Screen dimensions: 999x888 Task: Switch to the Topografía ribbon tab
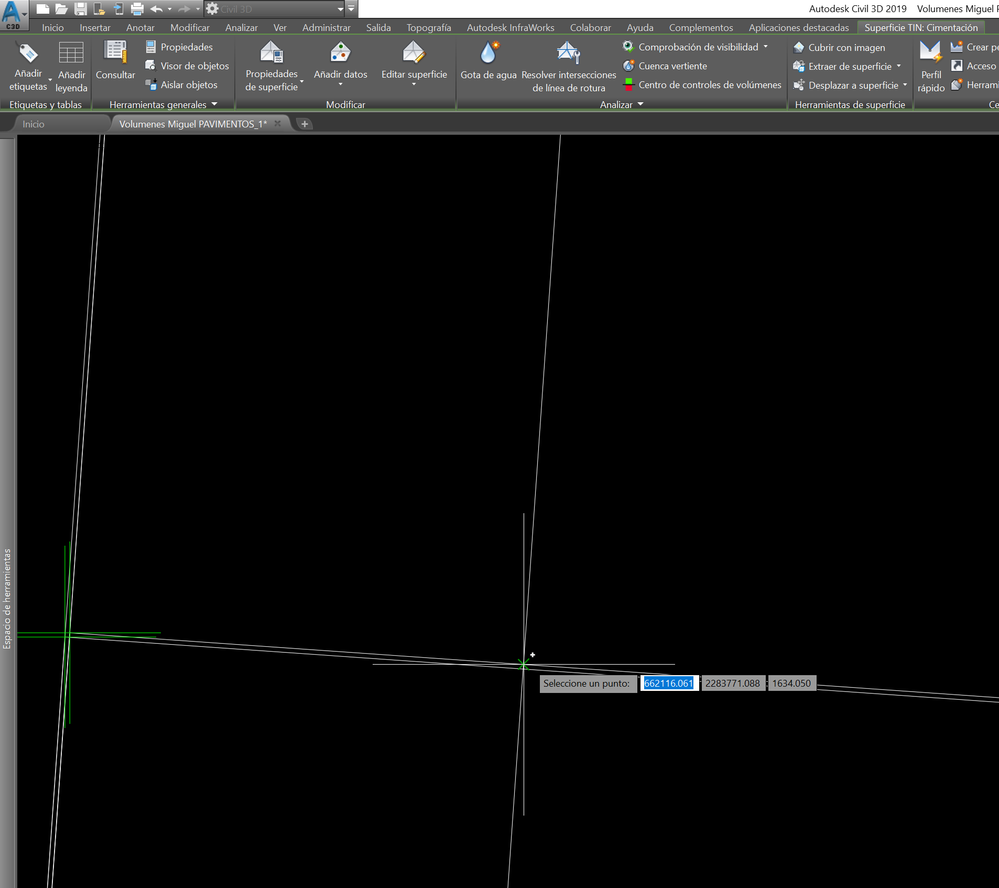click(x=429, y=27)
